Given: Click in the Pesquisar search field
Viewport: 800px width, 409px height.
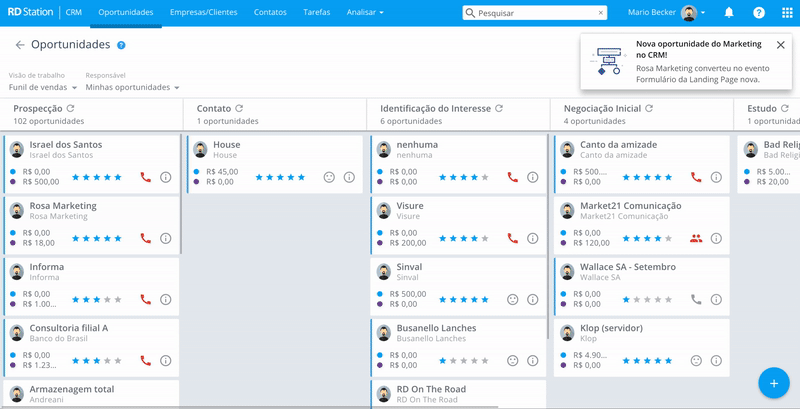Looking at the screenshot, I should [x=535, y=13].
